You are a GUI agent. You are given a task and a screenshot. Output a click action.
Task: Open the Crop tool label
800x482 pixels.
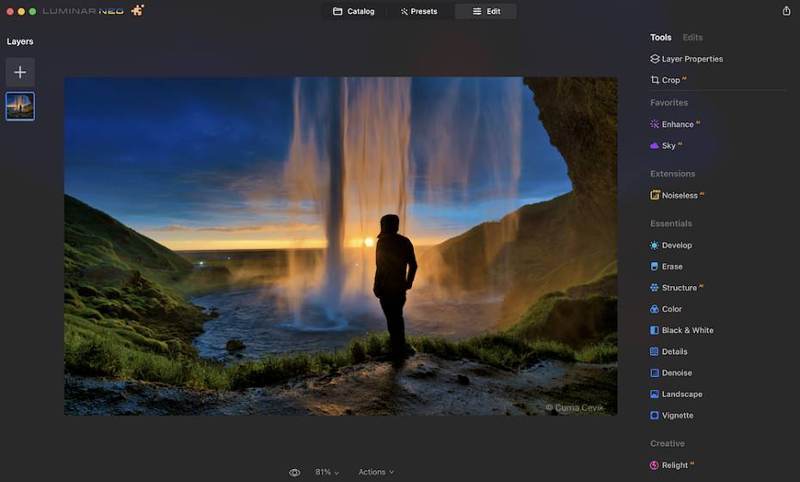670,80
